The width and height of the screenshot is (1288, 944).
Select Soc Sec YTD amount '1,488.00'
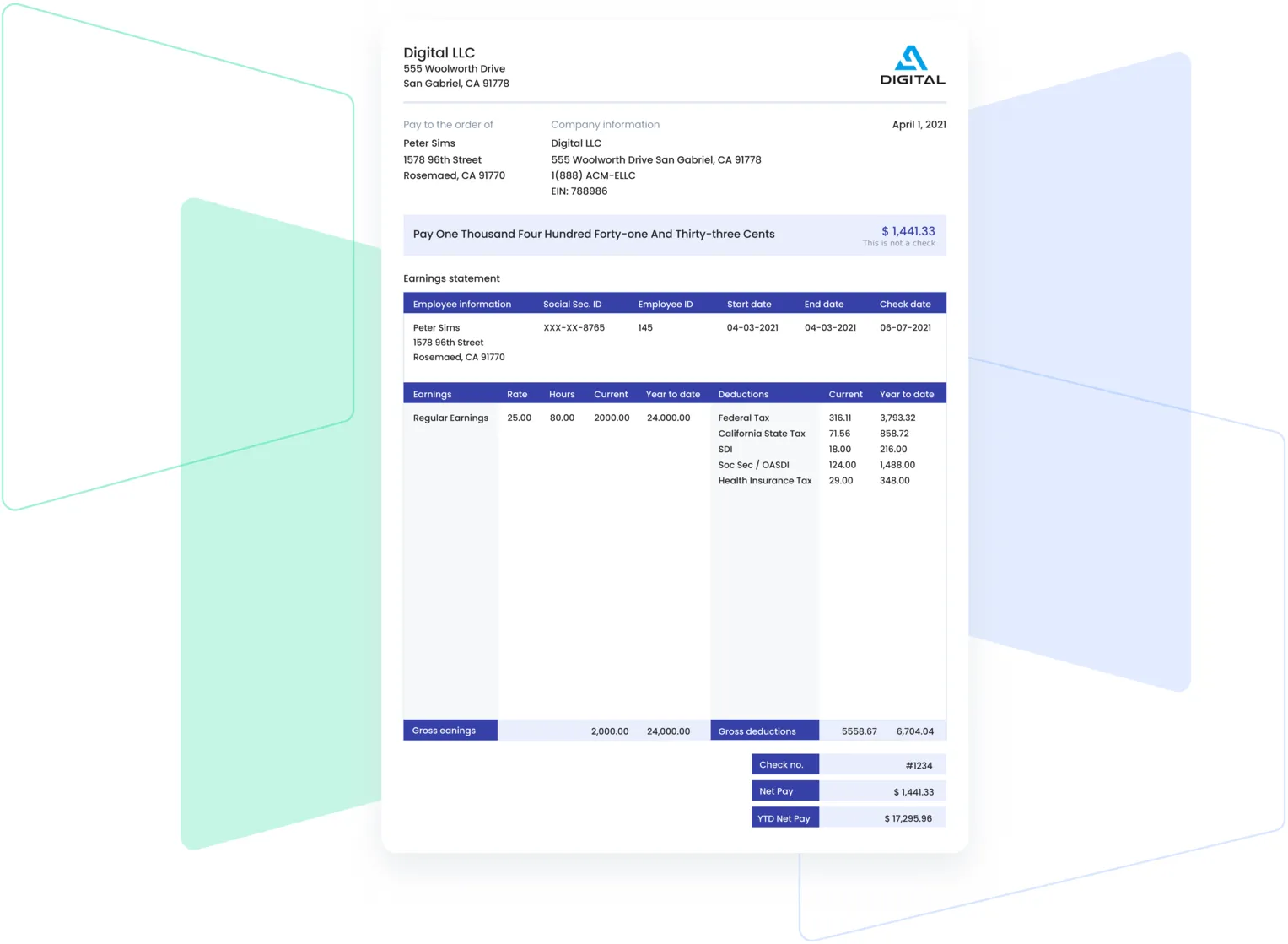[897, 465]
